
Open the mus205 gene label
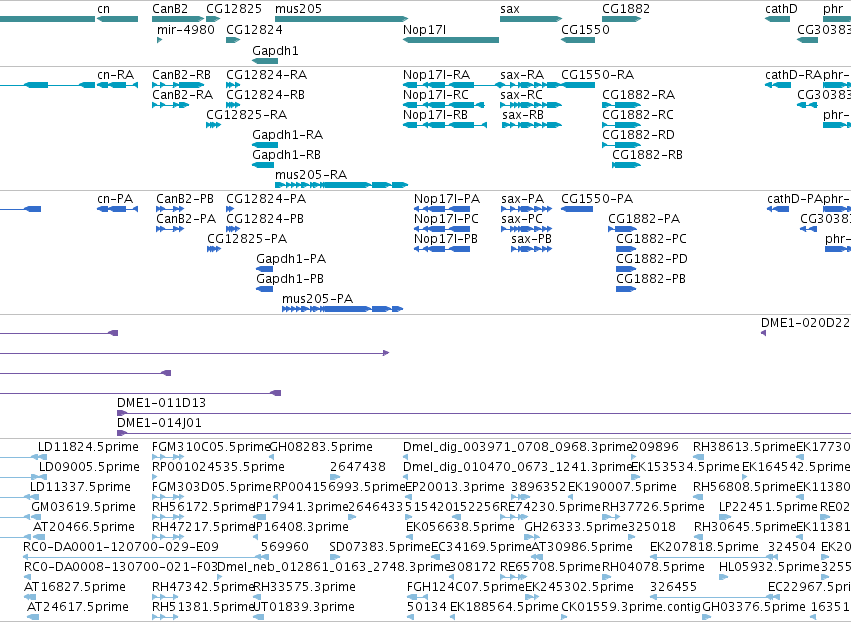pyautogui.click(x=298, y=9)
